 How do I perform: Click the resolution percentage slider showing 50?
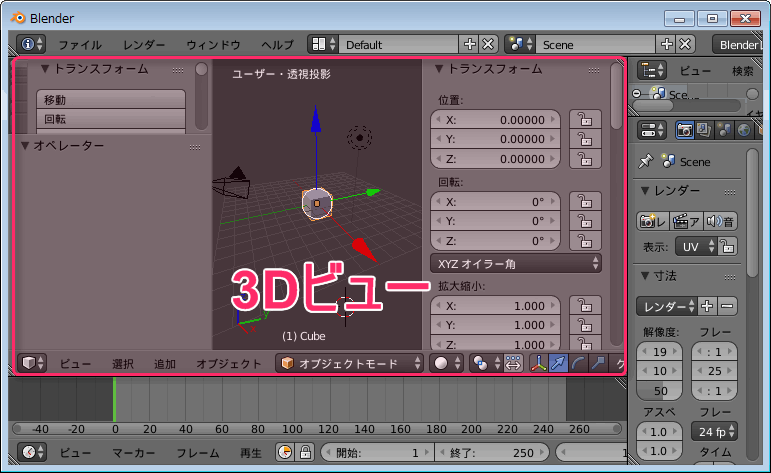click(x=659, y=391)
